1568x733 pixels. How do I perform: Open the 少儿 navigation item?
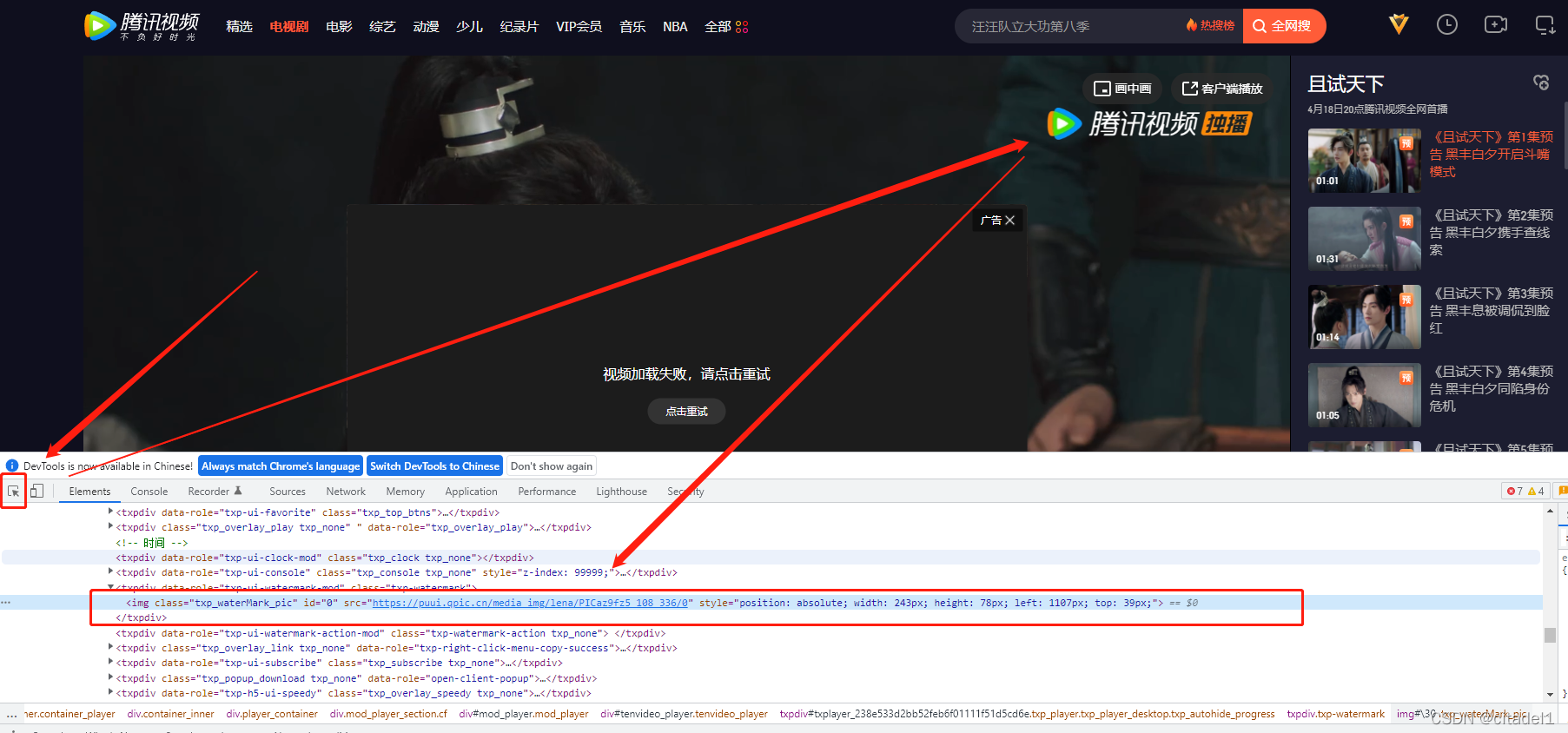pyautogui.click(x=469, y=27)
